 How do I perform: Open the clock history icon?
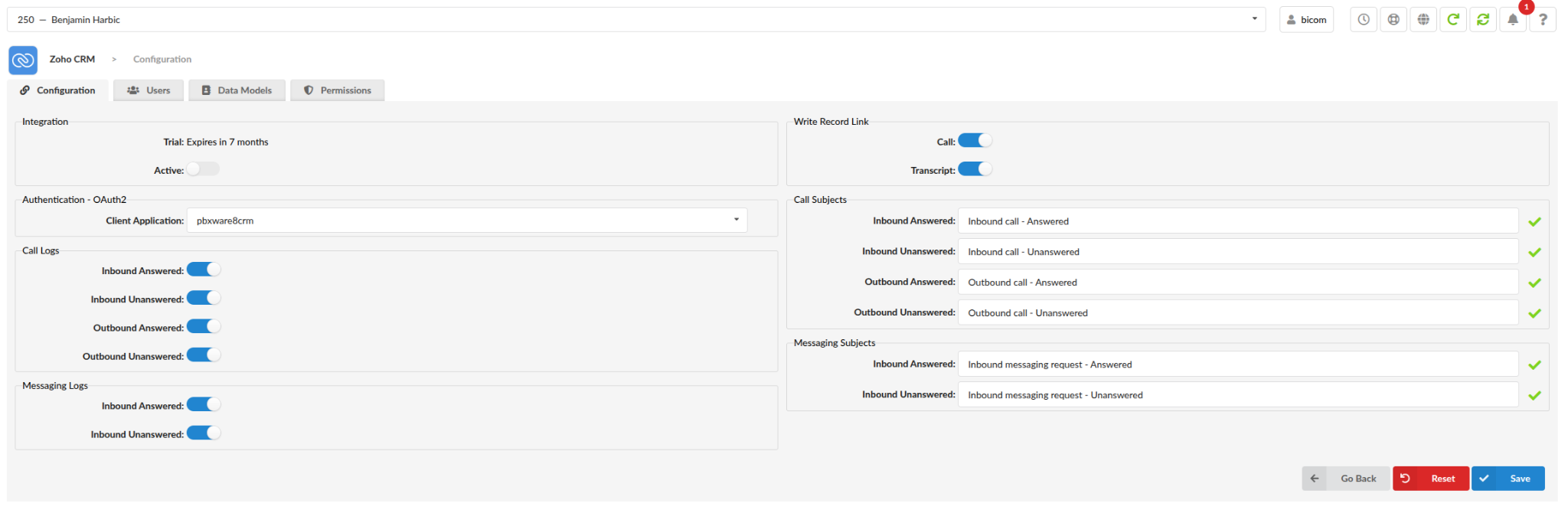tap(1364, 20)
